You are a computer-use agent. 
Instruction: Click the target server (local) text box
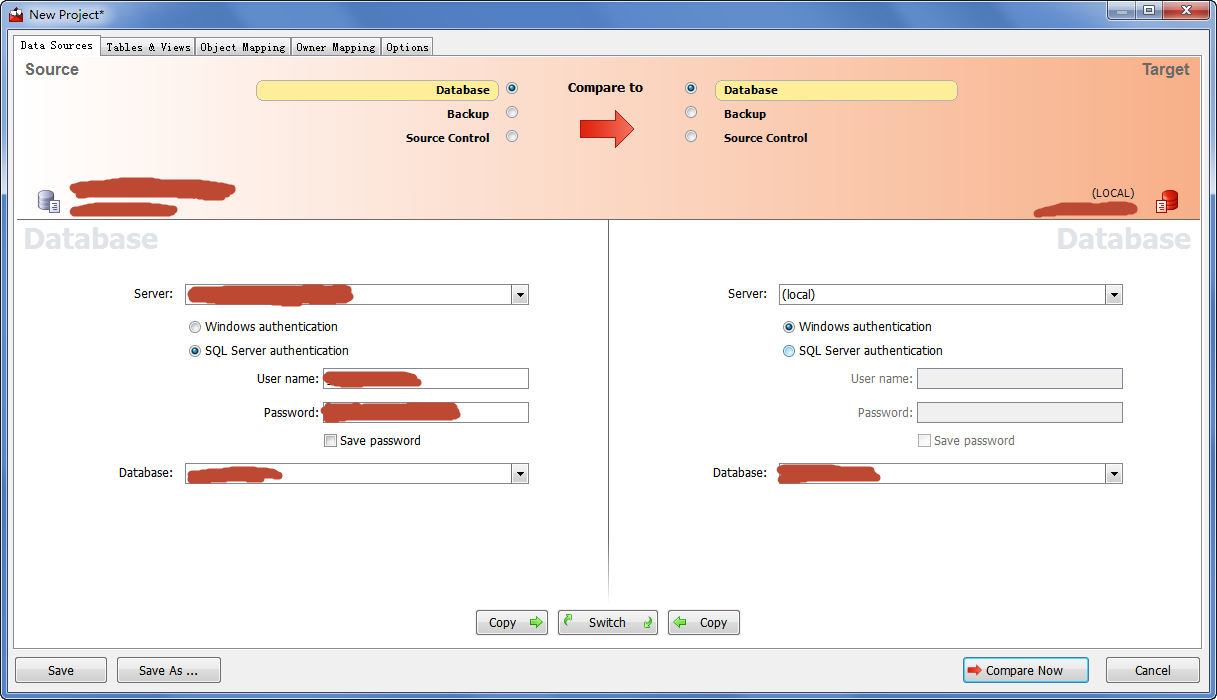click(942, 295)
